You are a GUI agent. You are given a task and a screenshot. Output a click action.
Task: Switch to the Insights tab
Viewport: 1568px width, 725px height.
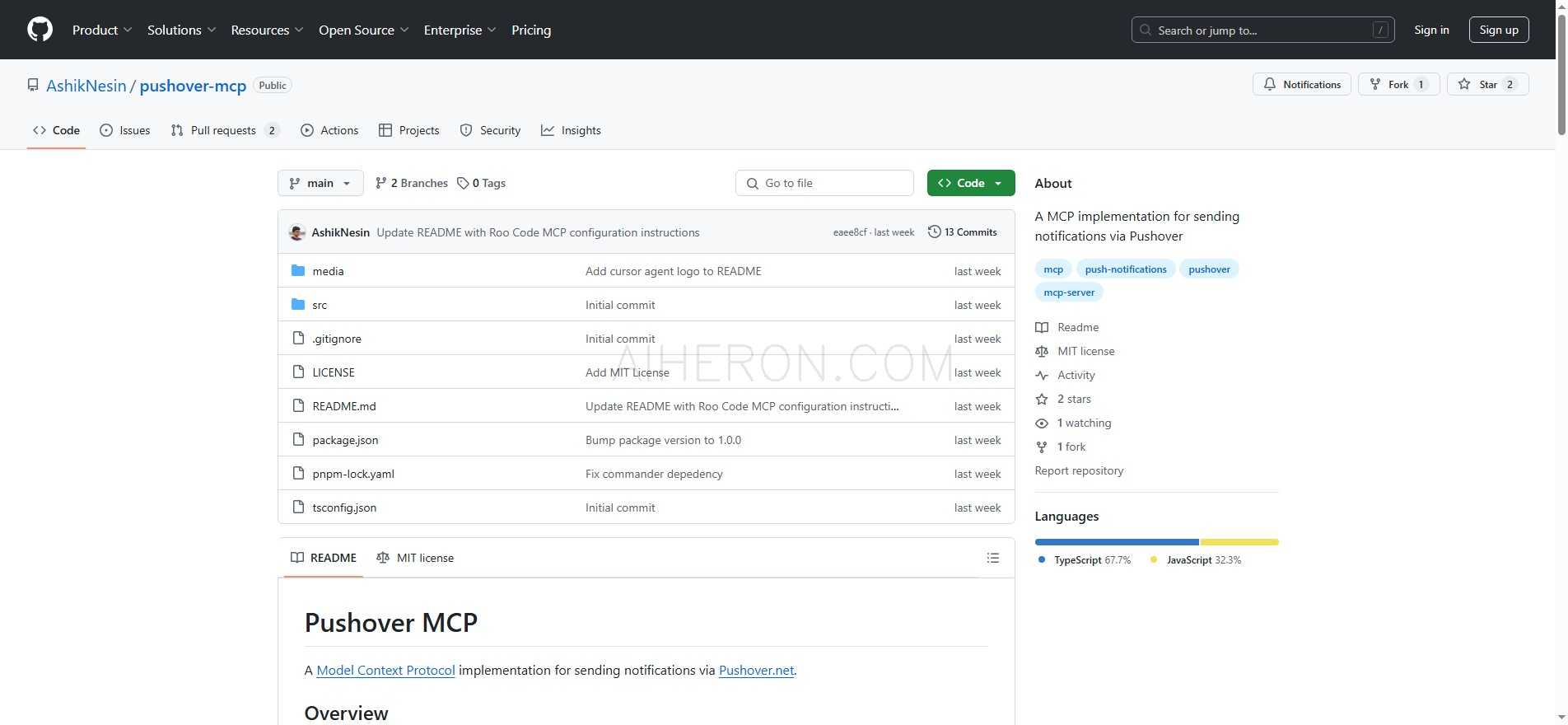(x=571, y=130)
